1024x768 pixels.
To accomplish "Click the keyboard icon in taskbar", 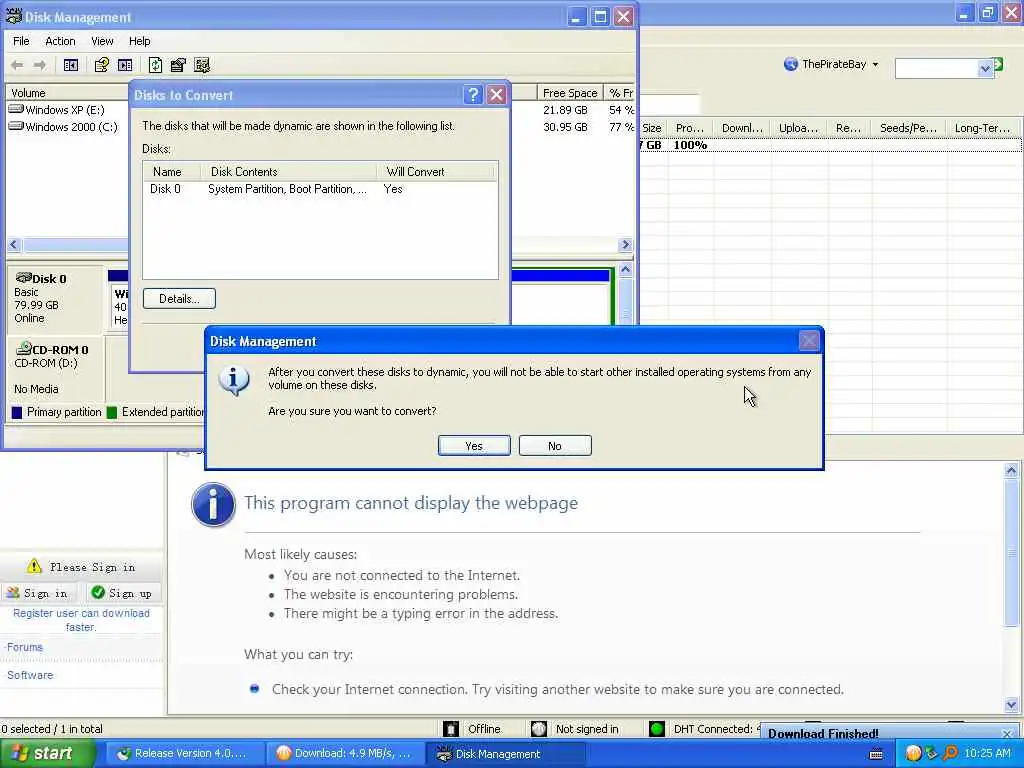I will [876, 754].
